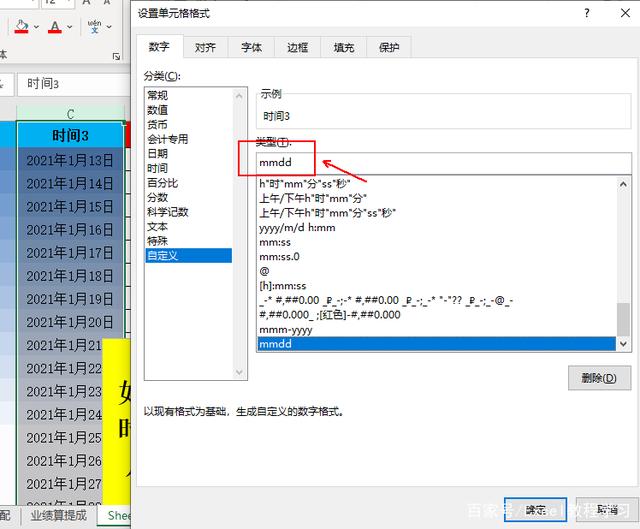Image resolution: width=640 pixels, height=529 pixels.
Task: Click cell 2021年1月17日
Action: pos(70,253)
